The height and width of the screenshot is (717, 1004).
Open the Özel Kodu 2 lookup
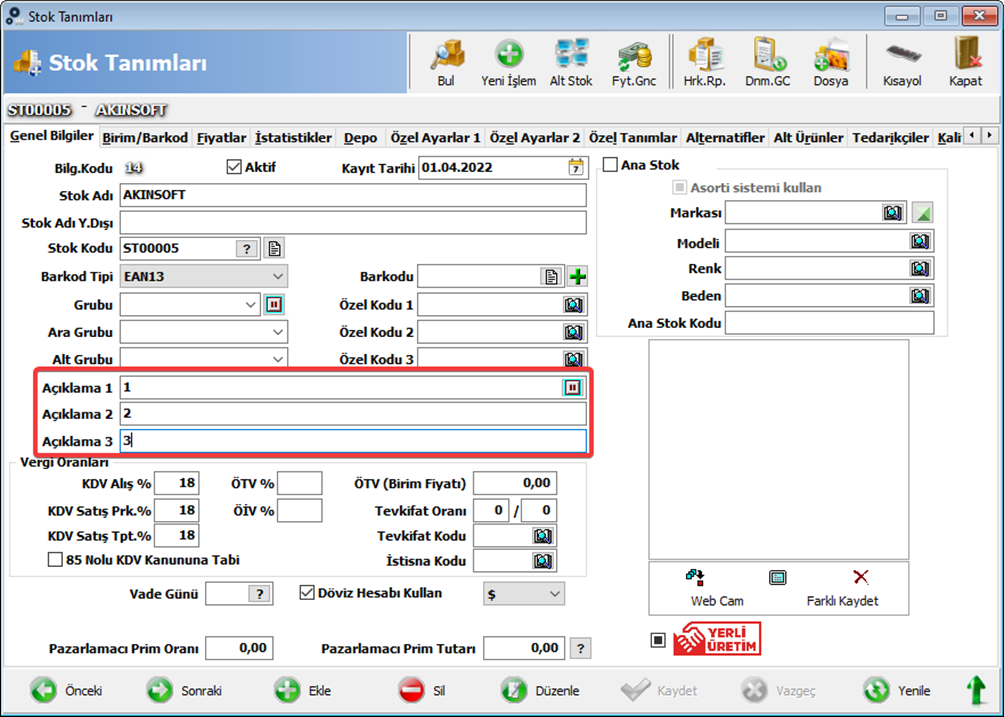[x=573, y=332]
